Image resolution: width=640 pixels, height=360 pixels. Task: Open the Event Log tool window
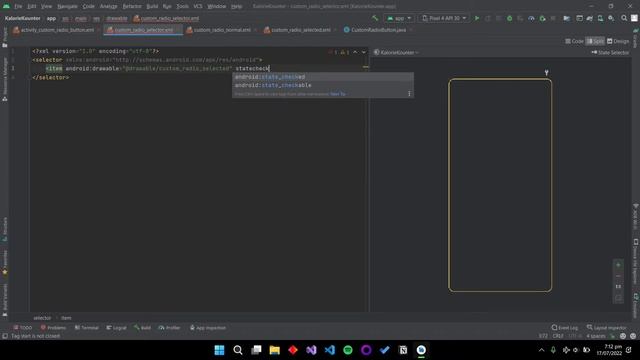[565, 327]
